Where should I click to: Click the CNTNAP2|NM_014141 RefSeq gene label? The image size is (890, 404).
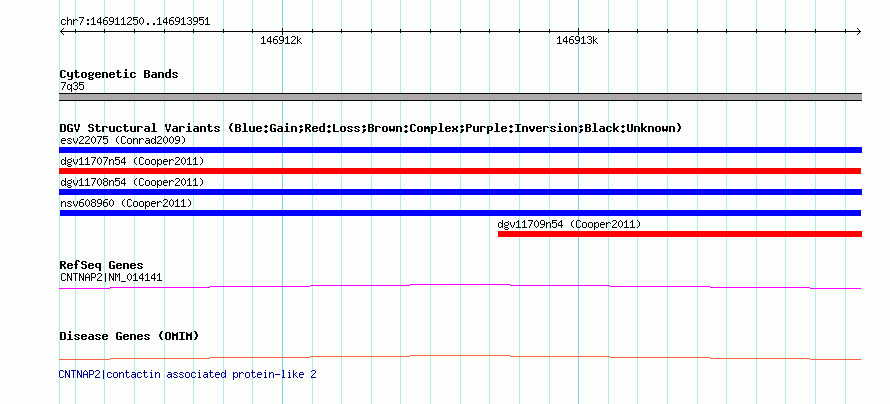[x=111, y=277]
